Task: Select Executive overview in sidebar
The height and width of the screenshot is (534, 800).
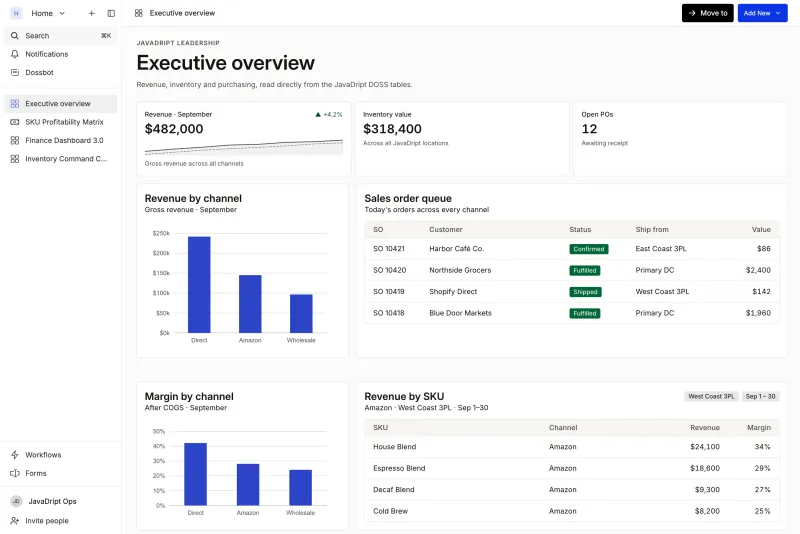Action: 61,104
